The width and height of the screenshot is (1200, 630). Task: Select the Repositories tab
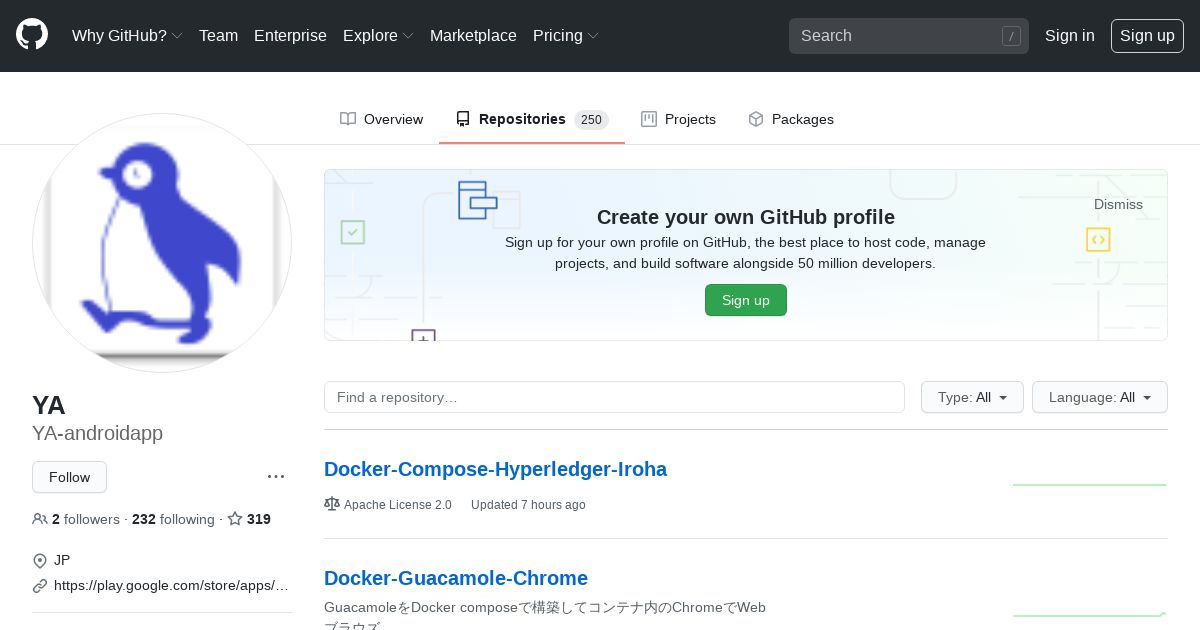tap(532, 119)
